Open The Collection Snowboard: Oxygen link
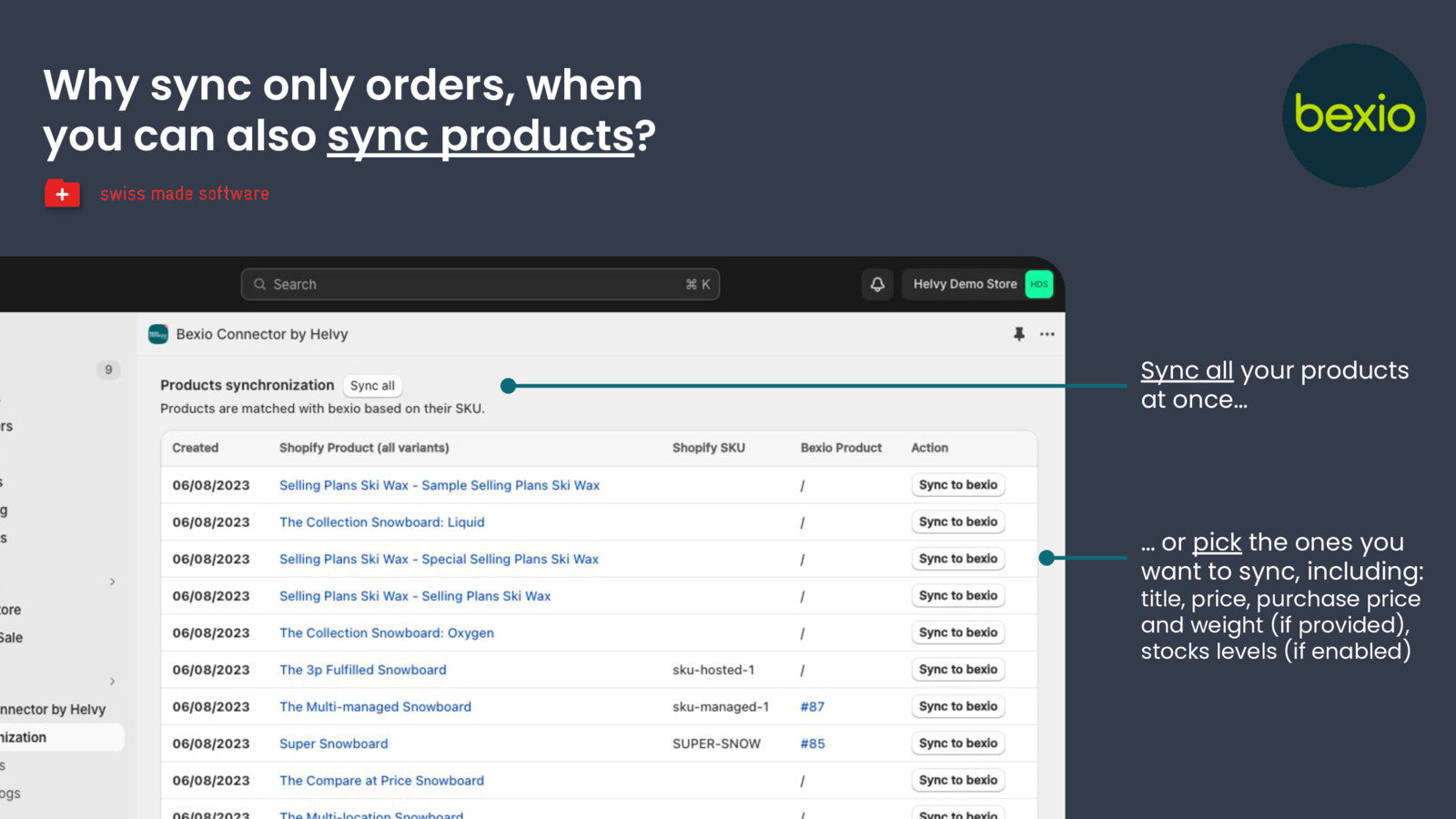This screenshot has height=819, width=1456. coord(387,632)
